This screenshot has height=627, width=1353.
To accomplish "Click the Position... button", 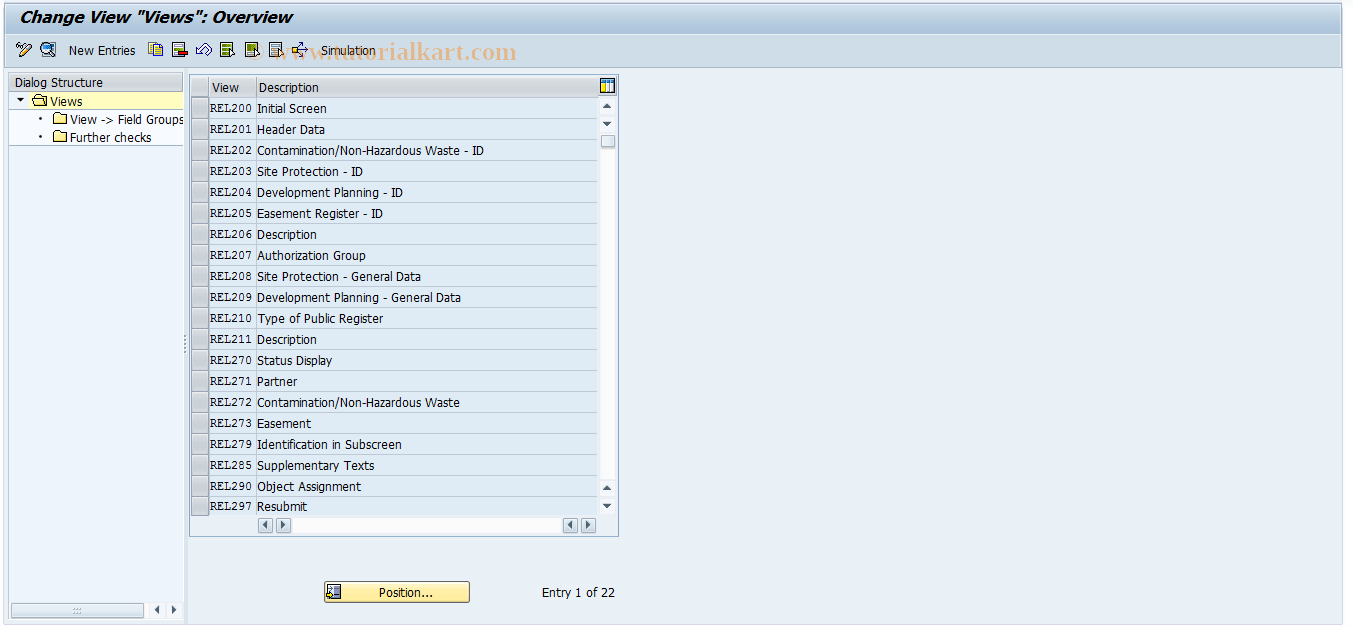I will pos(397,592).
